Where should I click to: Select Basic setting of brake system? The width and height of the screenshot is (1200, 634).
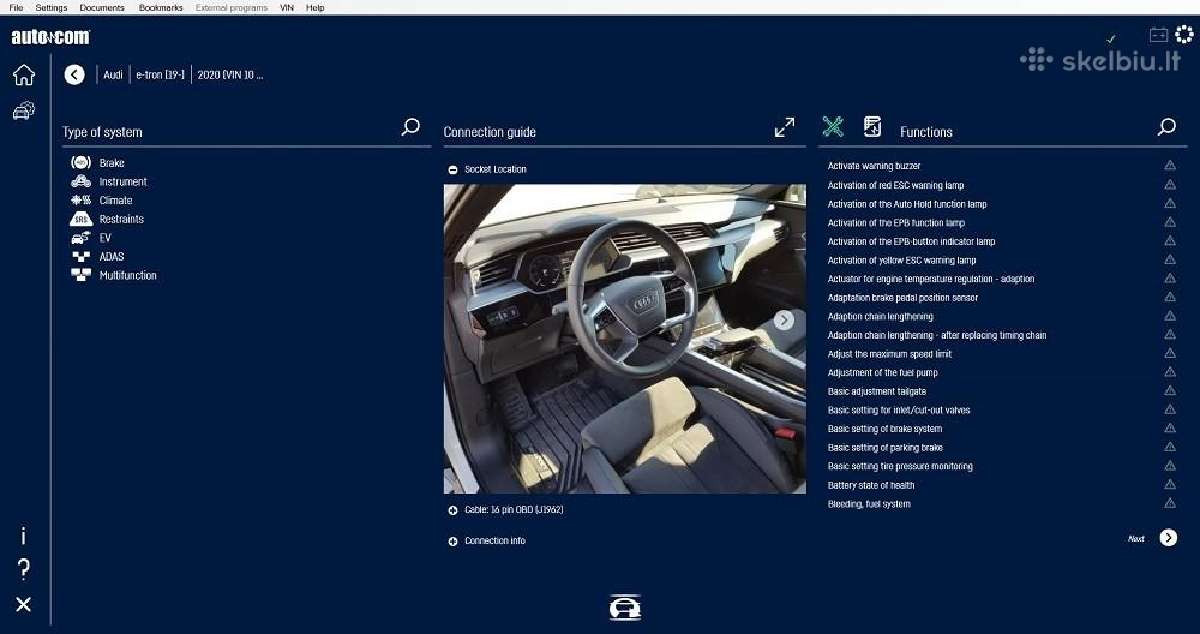point(885,429)
